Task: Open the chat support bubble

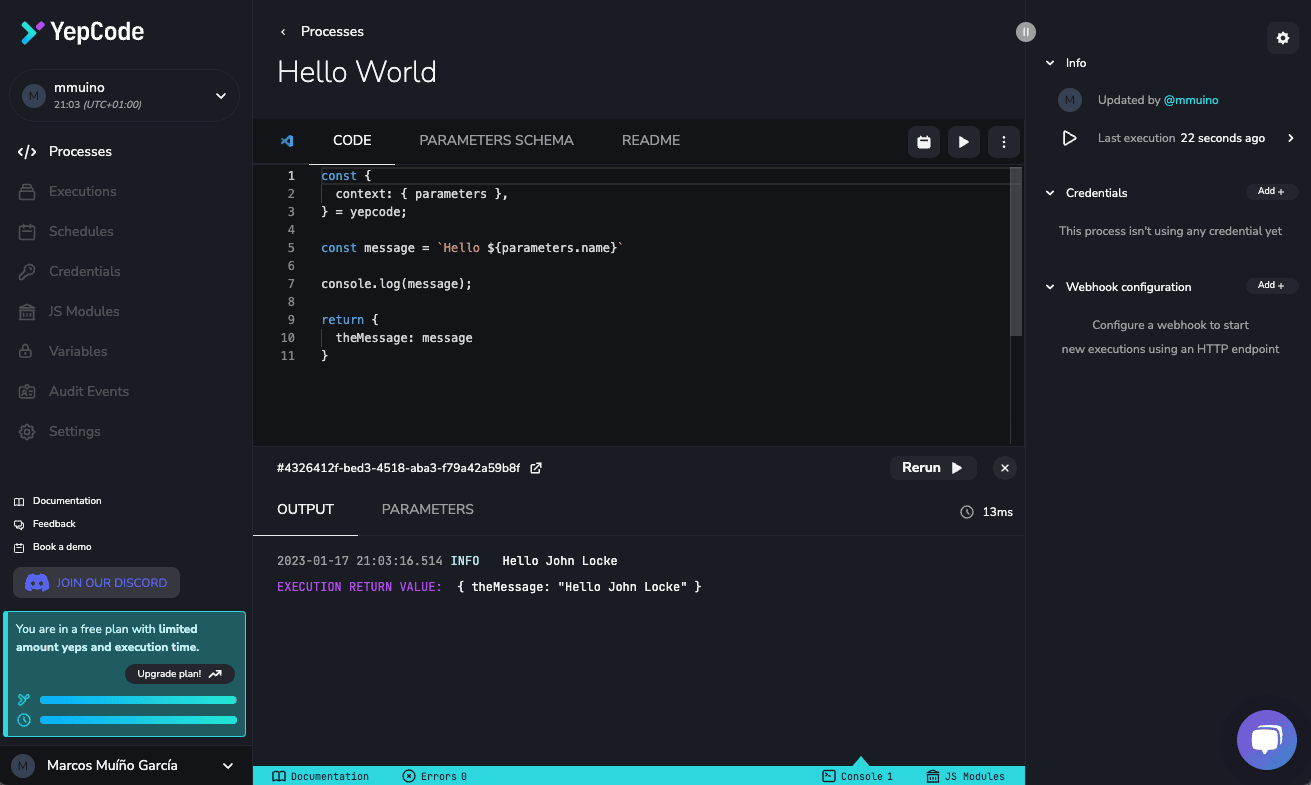Action: click(1267, 741)
